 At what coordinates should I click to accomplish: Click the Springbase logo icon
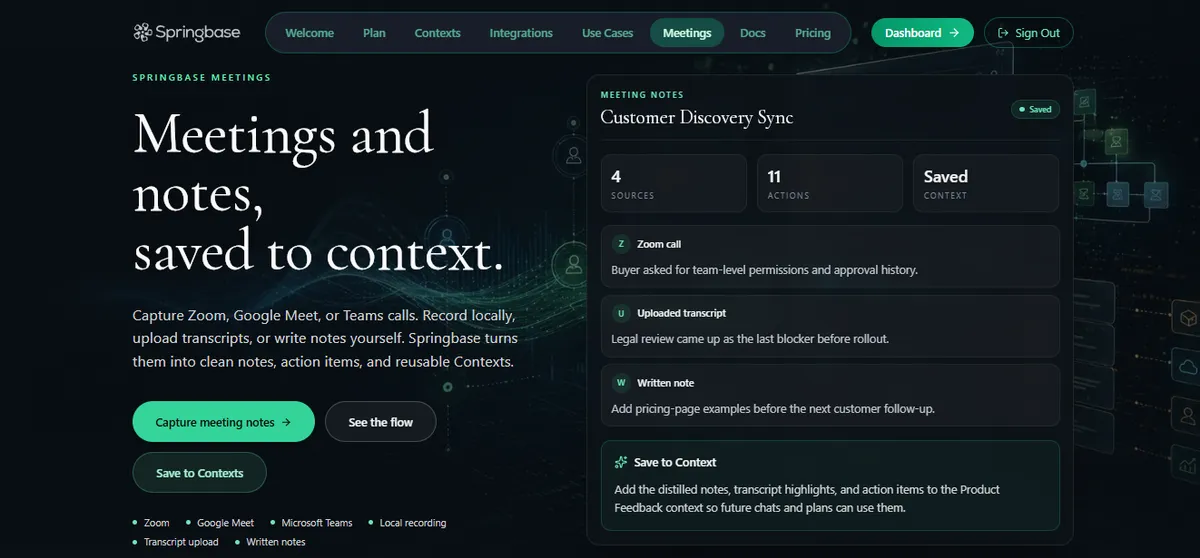(143, 33)
